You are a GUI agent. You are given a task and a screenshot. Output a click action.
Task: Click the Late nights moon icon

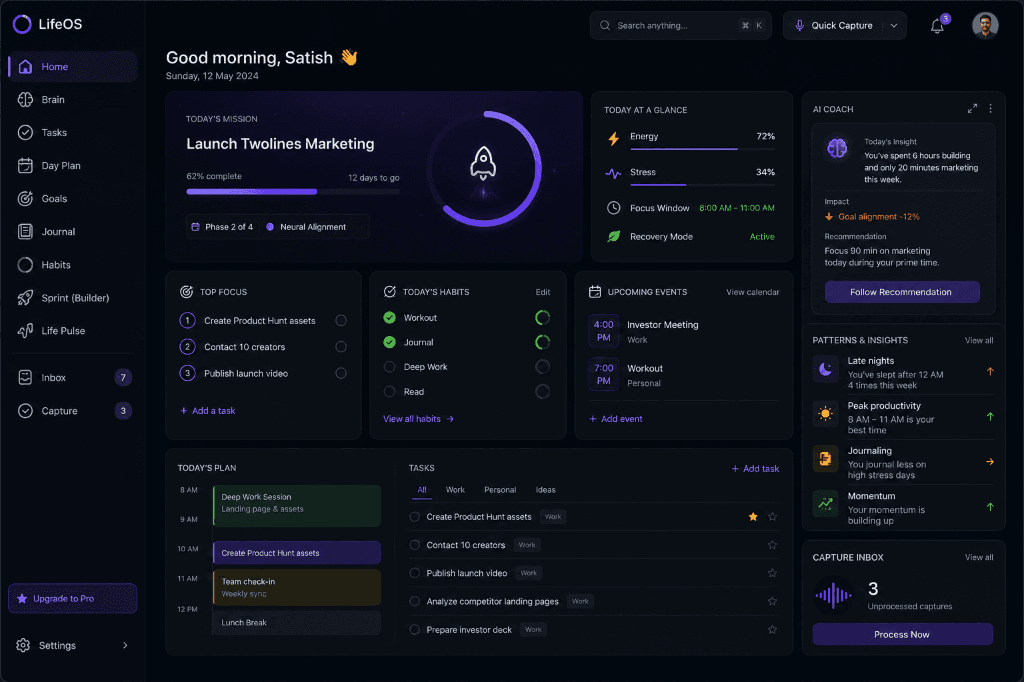825,369
